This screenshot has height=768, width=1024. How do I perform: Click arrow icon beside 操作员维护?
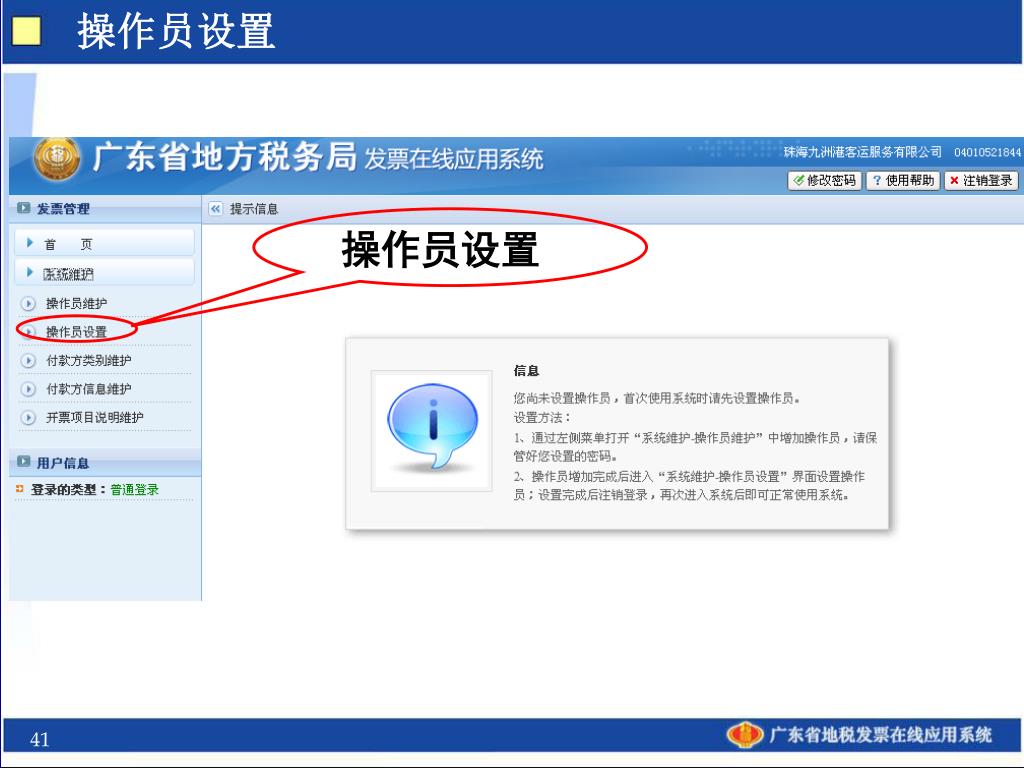coord(28,304)
